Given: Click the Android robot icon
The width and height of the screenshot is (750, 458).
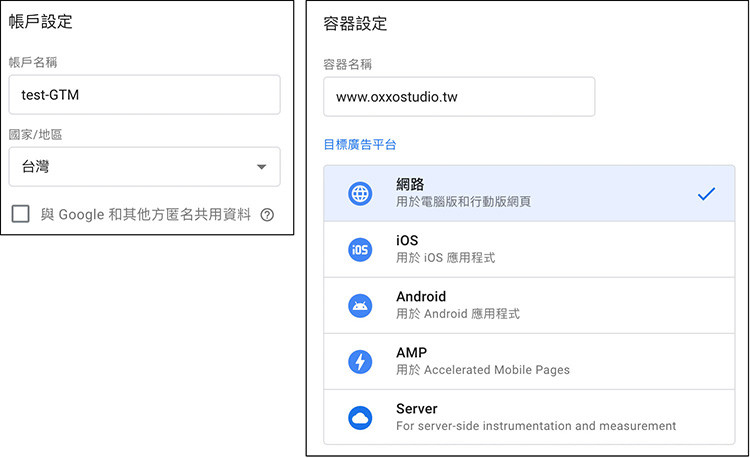Looking at the screenshot, I should 360,306.
